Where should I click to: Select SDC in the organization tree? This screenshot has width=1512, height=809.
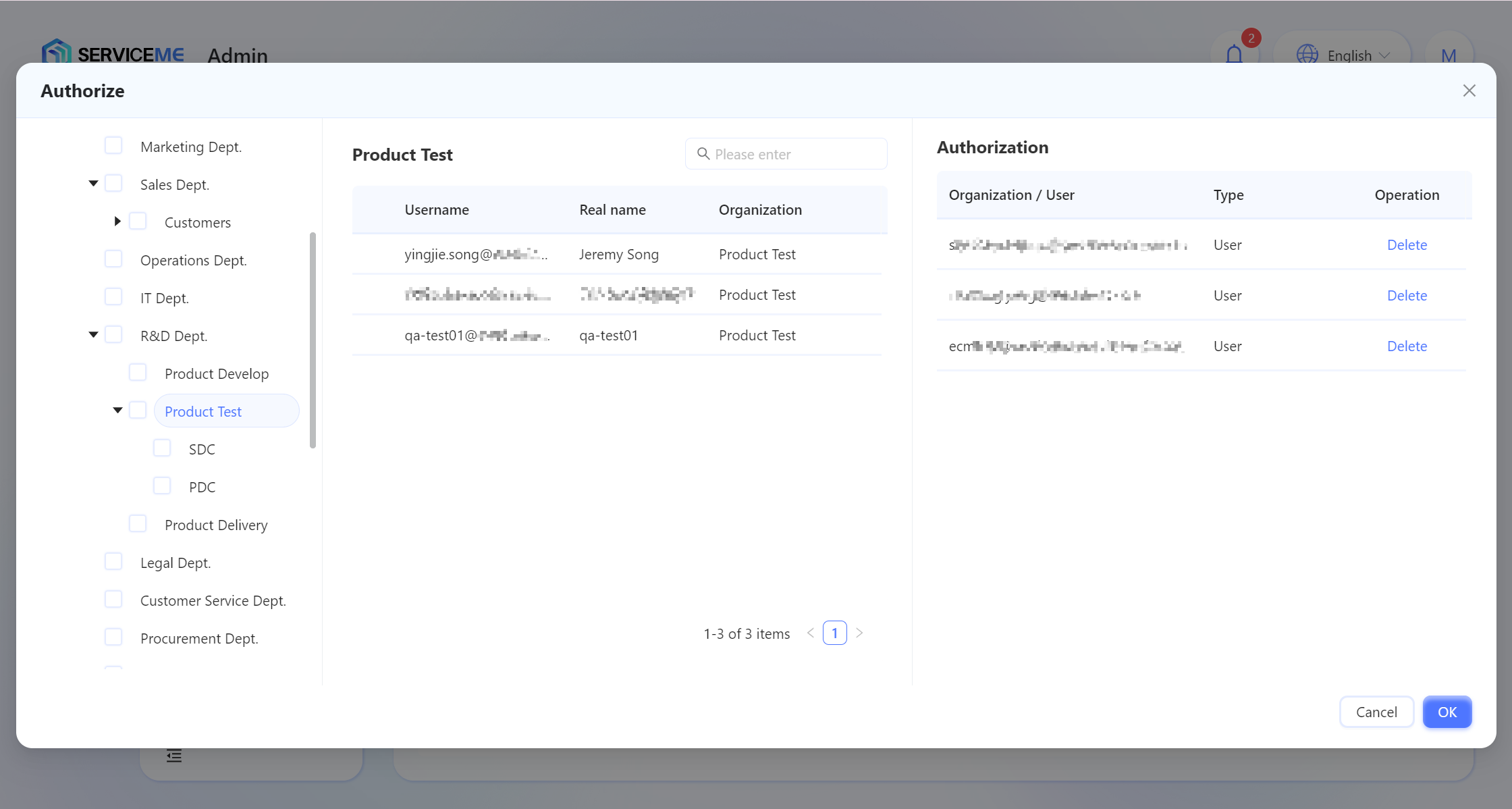coord(202,449)
